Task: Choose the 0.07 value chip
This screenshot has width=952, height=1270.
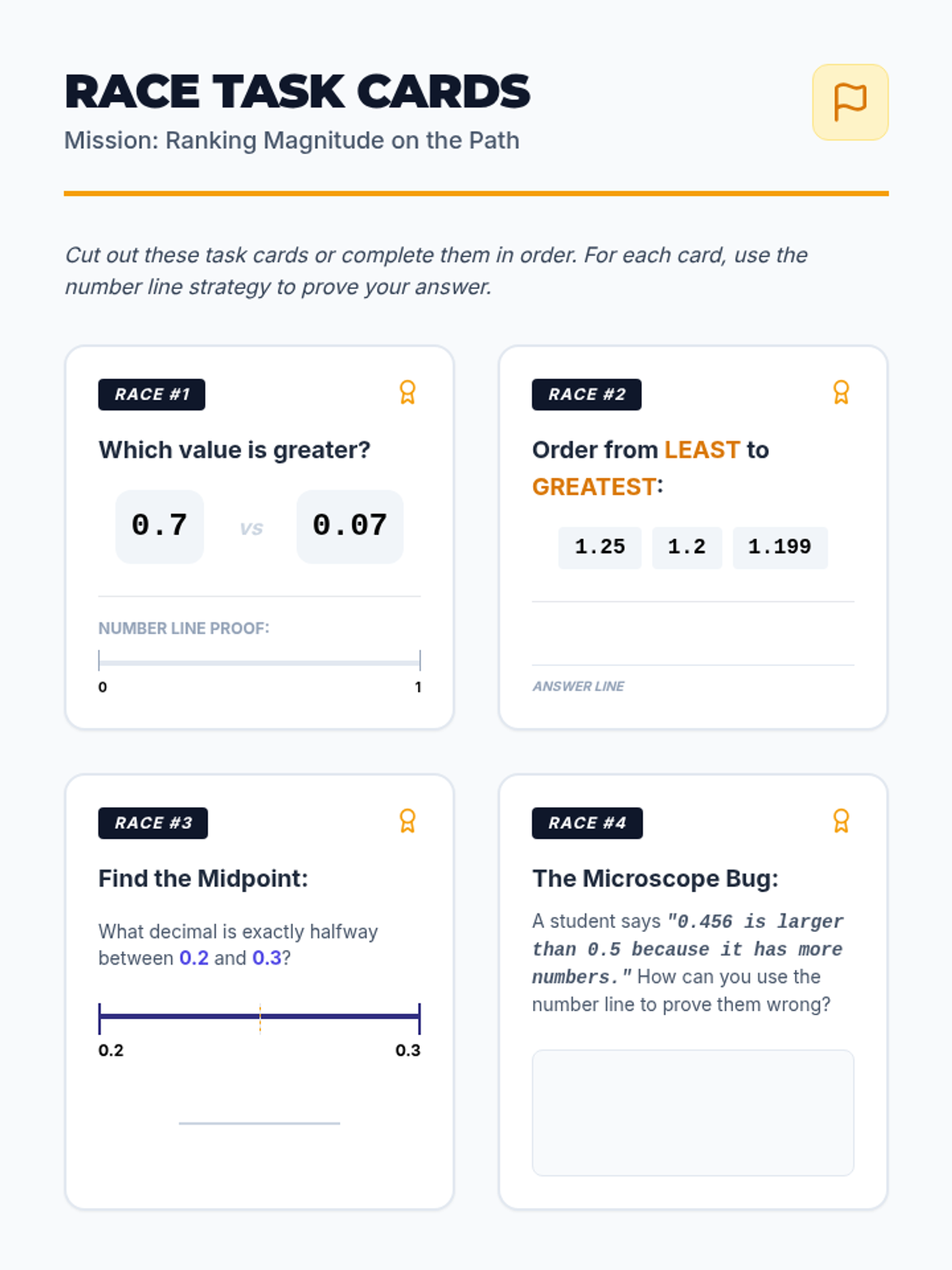Action: click(x=350, y=526)
